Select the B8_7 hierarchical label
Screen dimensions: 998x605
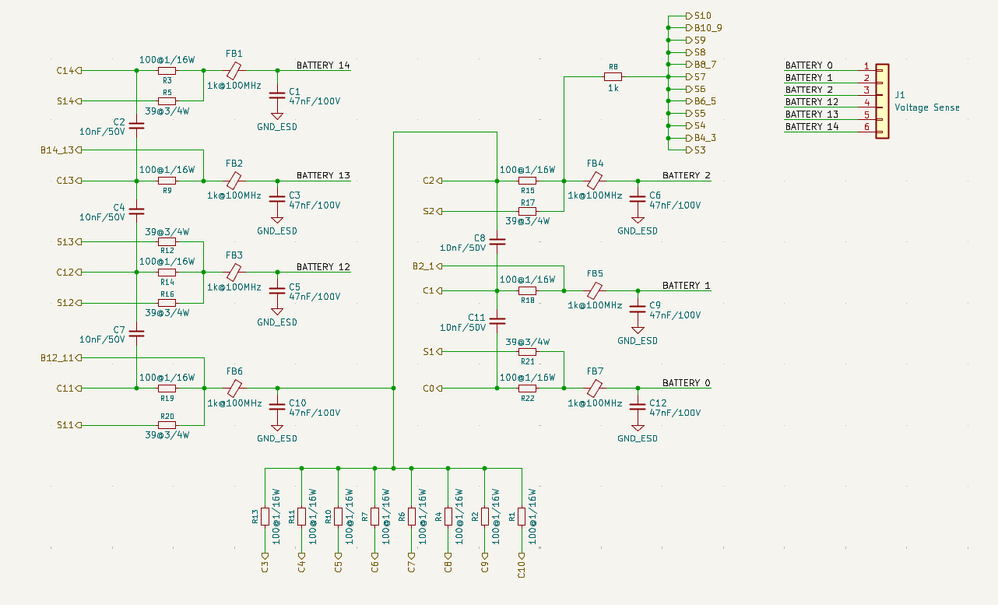pos(701,64)
